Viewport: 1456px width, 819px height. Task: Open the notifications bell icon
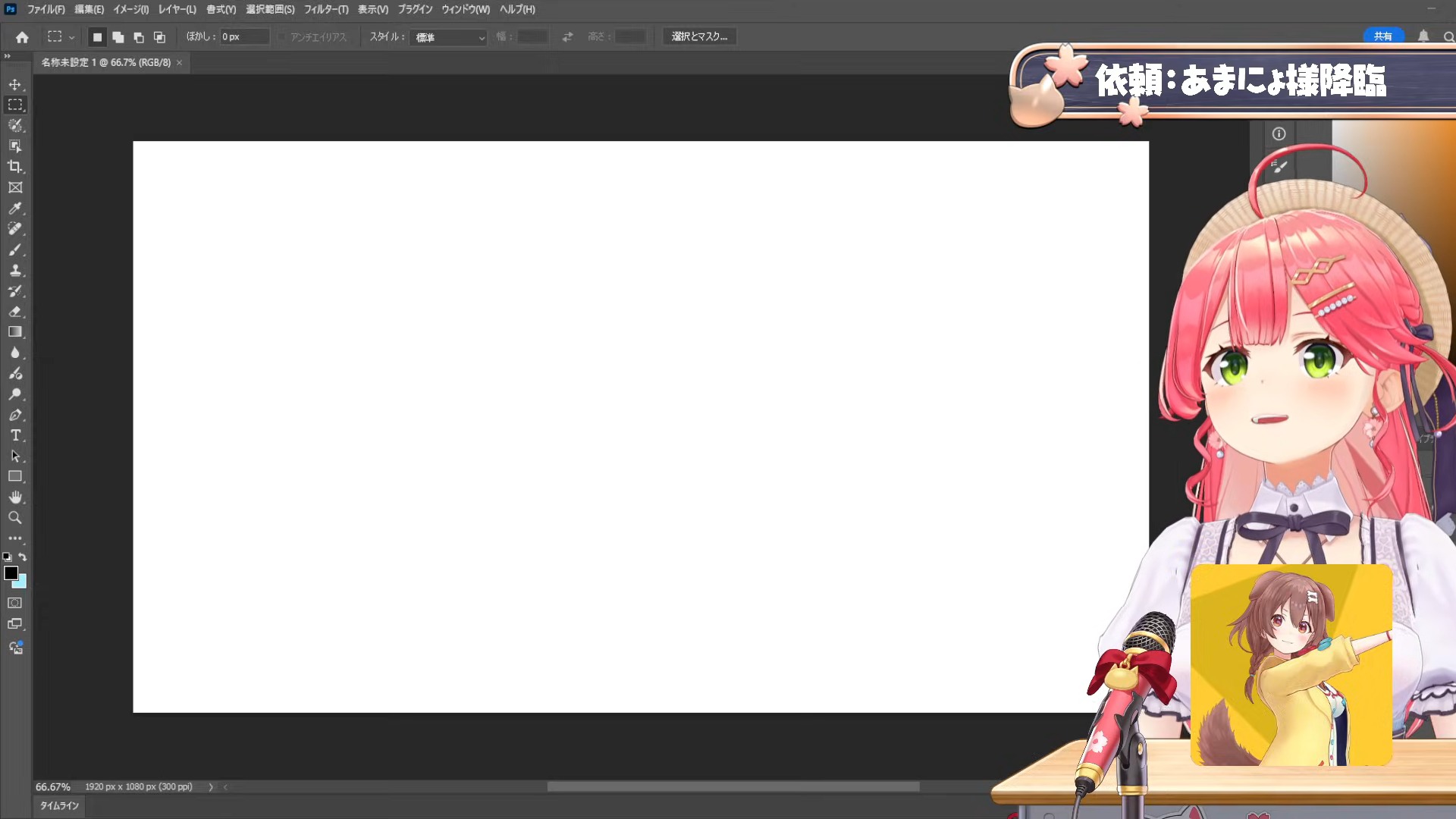tap(1423, 36)
